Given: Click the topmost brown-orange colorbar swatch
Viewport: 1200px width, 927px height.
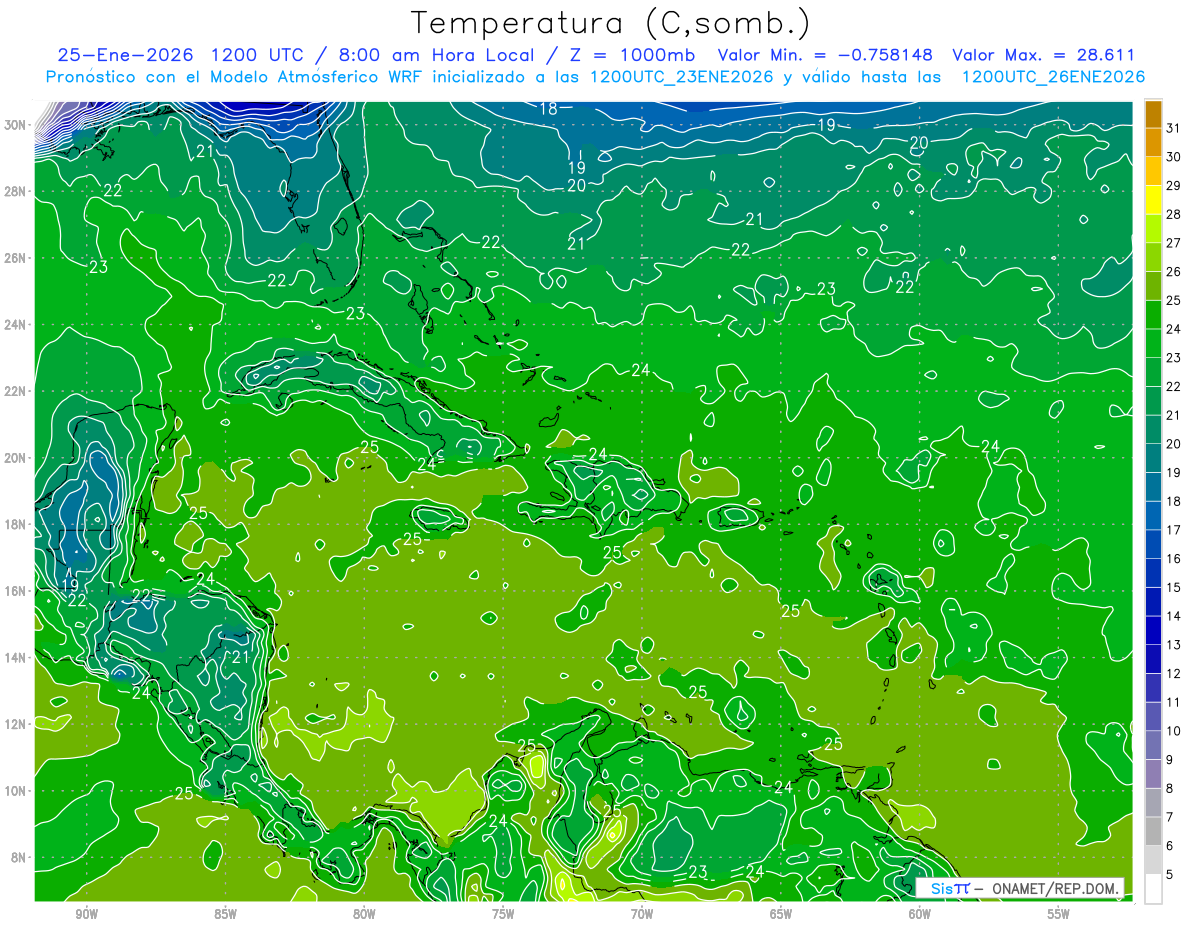Looking at the screenshot, I should [1153, 114].
